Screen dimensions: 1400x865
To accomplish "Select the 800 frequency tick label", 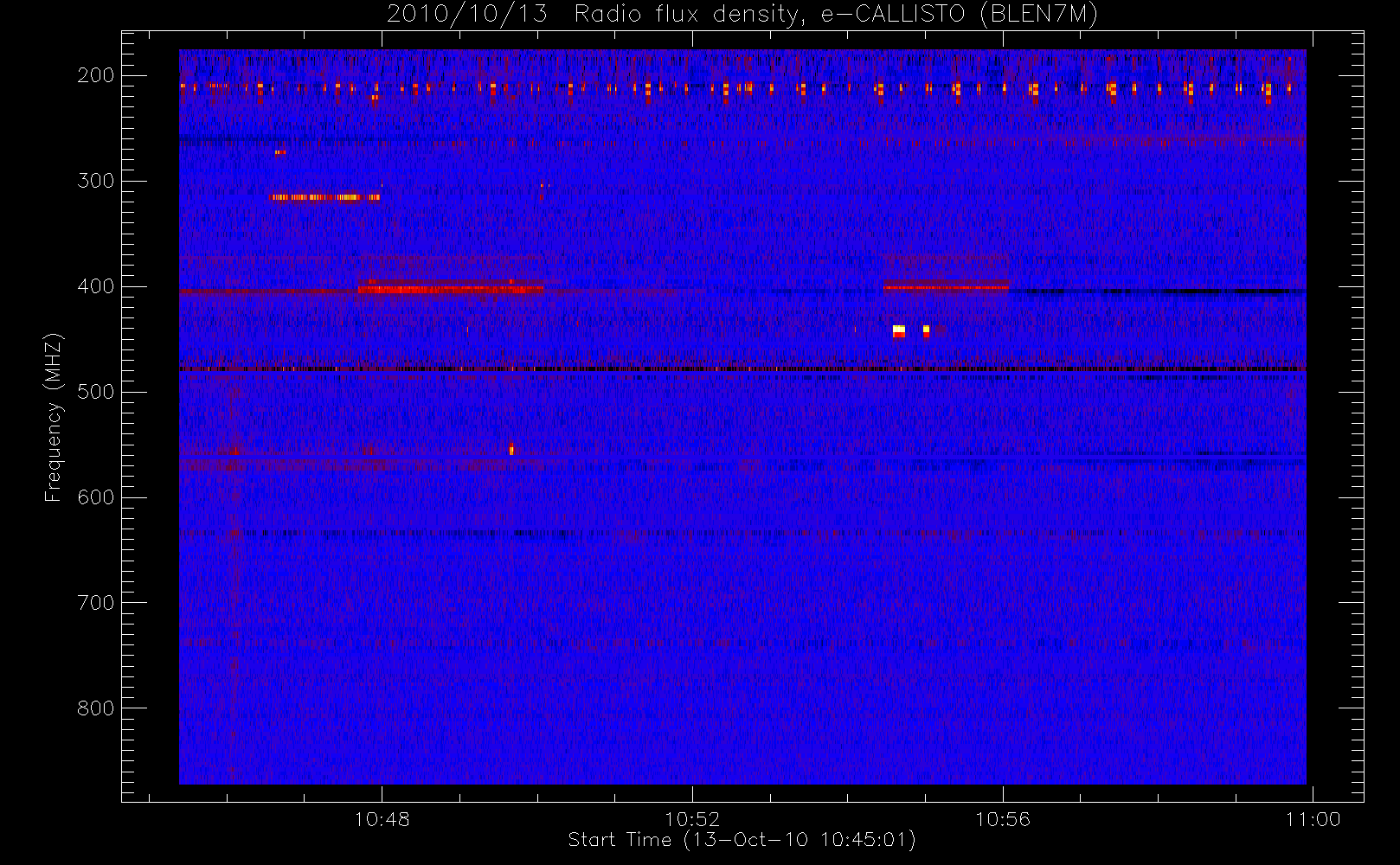I will [x=95, y=708].
